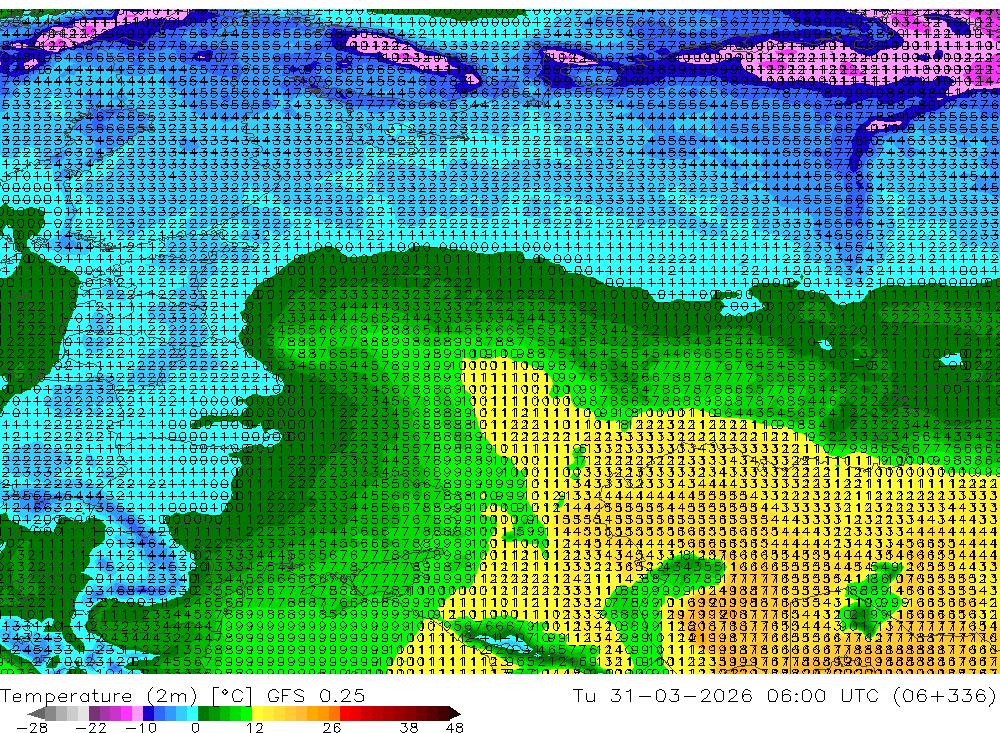Click the bright yellow swatch in the legend

point(257,713)
